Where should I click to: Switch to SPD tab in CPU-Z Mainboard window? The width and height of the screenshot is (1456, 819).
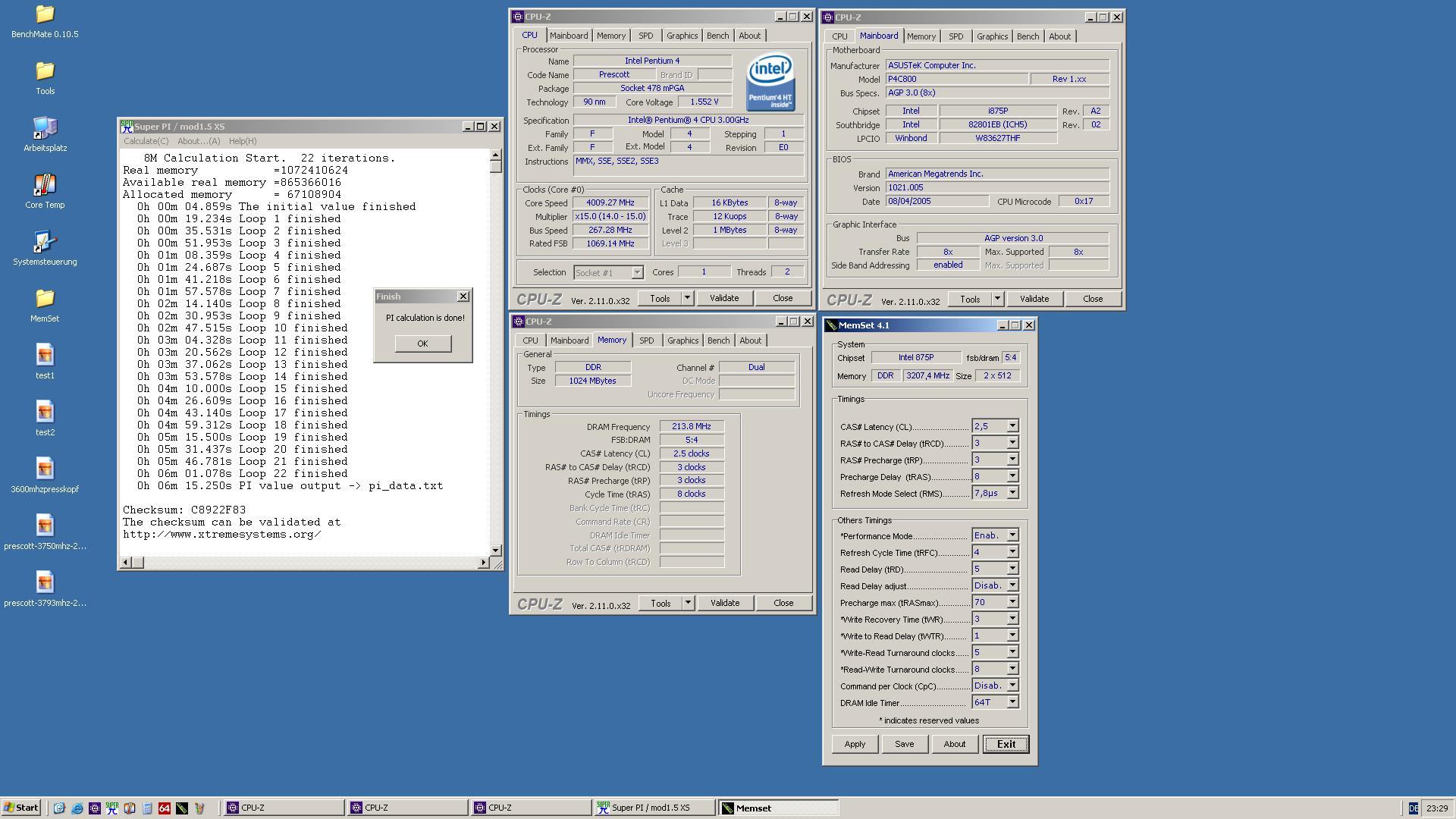click(955, 36)
